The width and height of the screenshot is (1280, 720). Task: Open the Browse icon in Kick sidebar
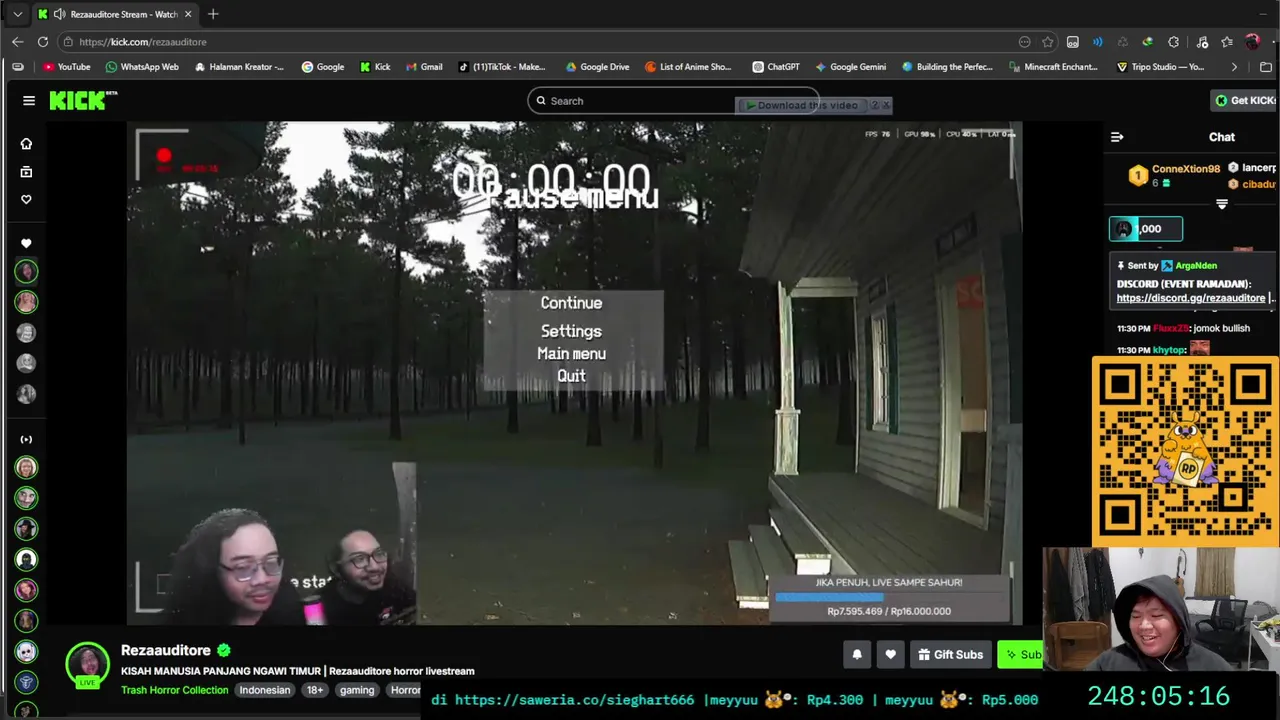click(26, 172)
